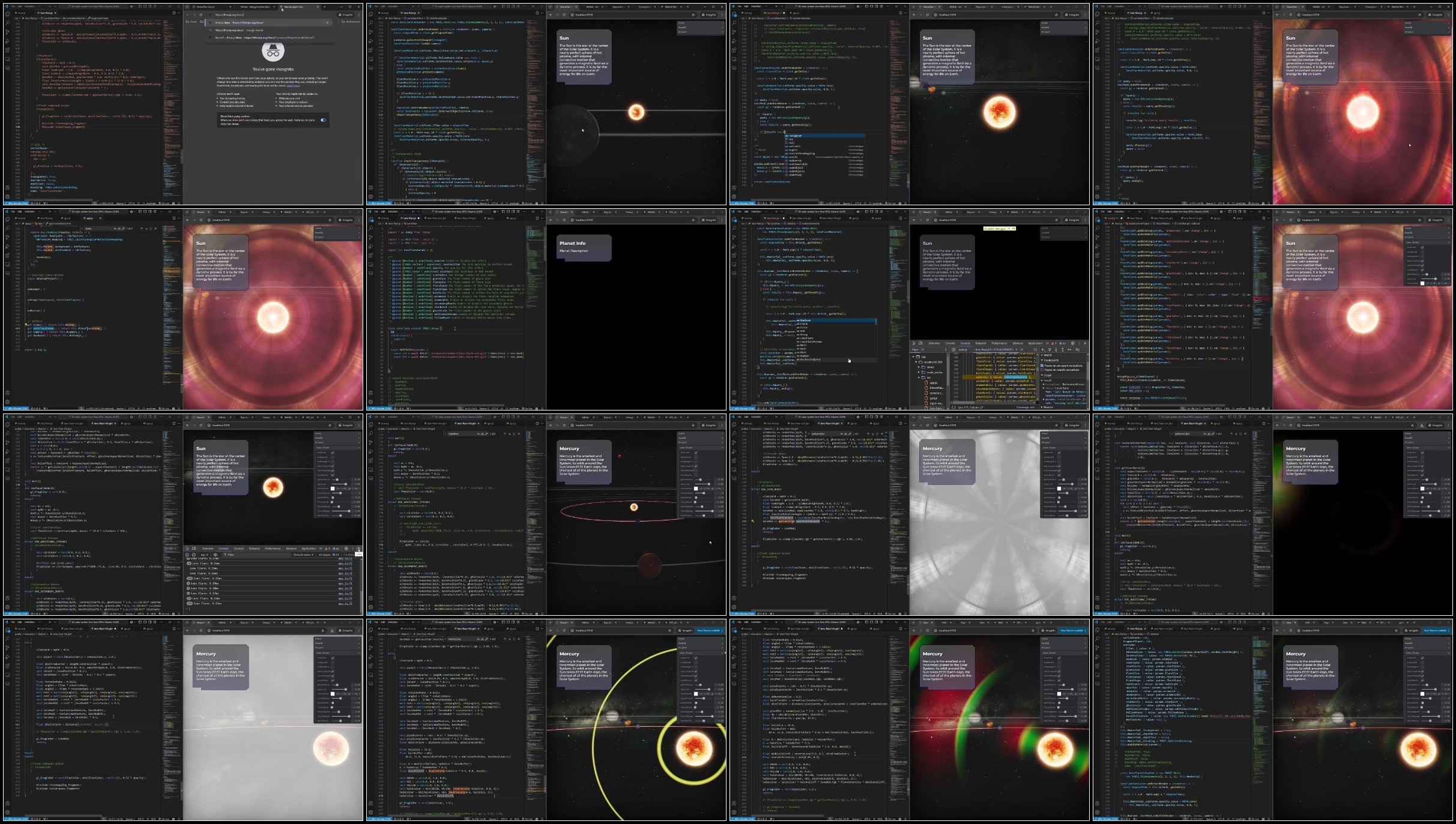1456x824 pixels.
Task: Split the editor right in the incognito-page frame
Action: tap(174, 13)
